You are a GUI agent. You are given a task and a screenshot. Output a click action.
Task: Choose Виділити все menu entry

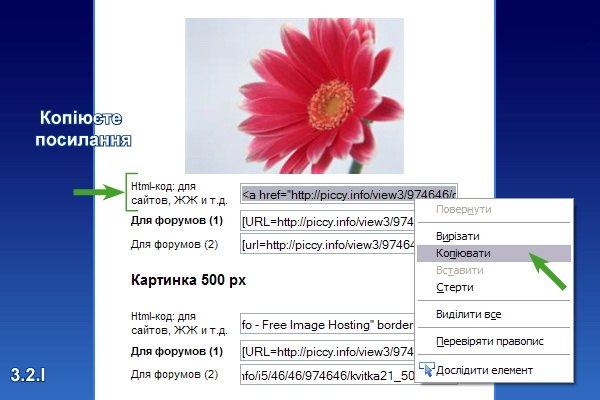468,315
